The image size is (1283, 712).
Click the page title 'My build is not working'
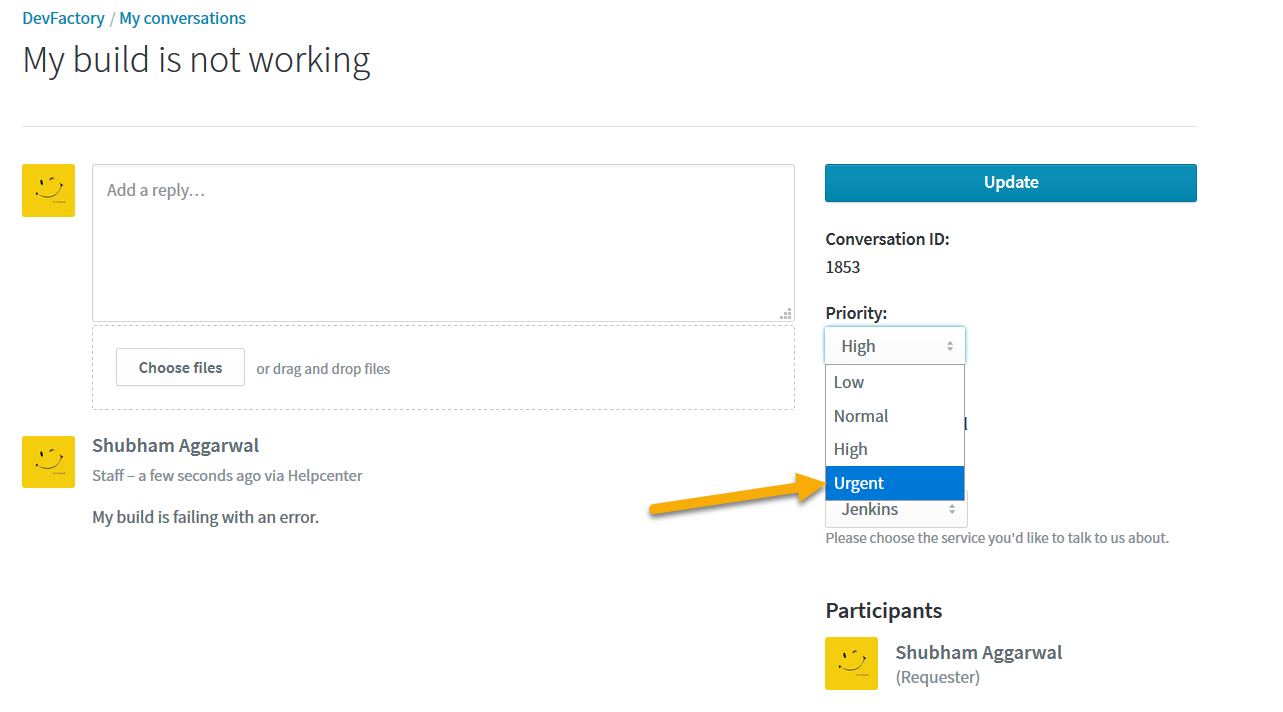click(196, 60)
